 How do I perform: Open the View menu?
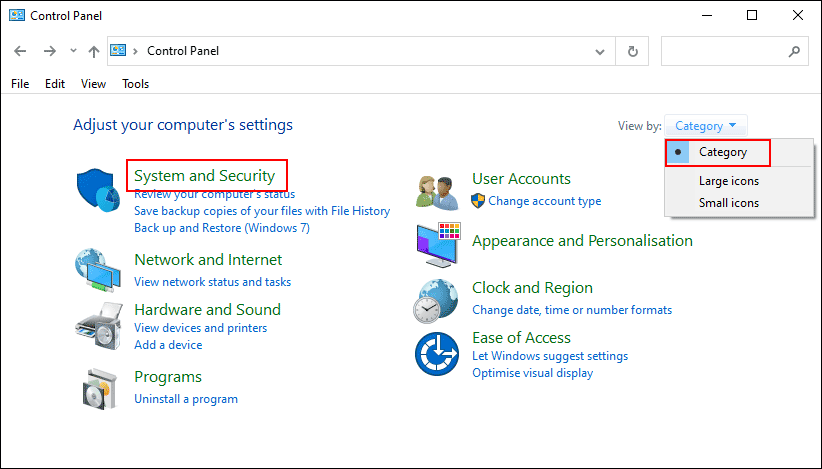click(93, 84)
